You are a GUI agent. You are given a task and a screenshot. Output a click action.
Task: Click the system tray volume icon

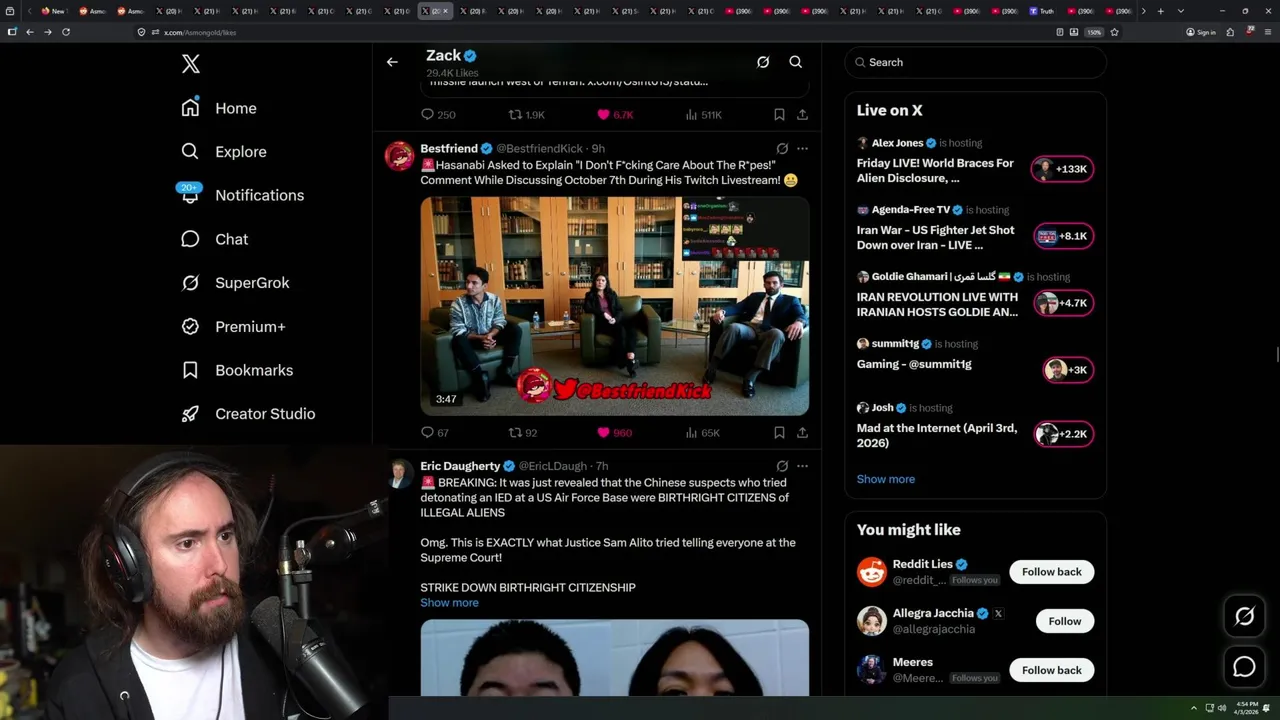pyautogui.click(x=1222, y=708)
